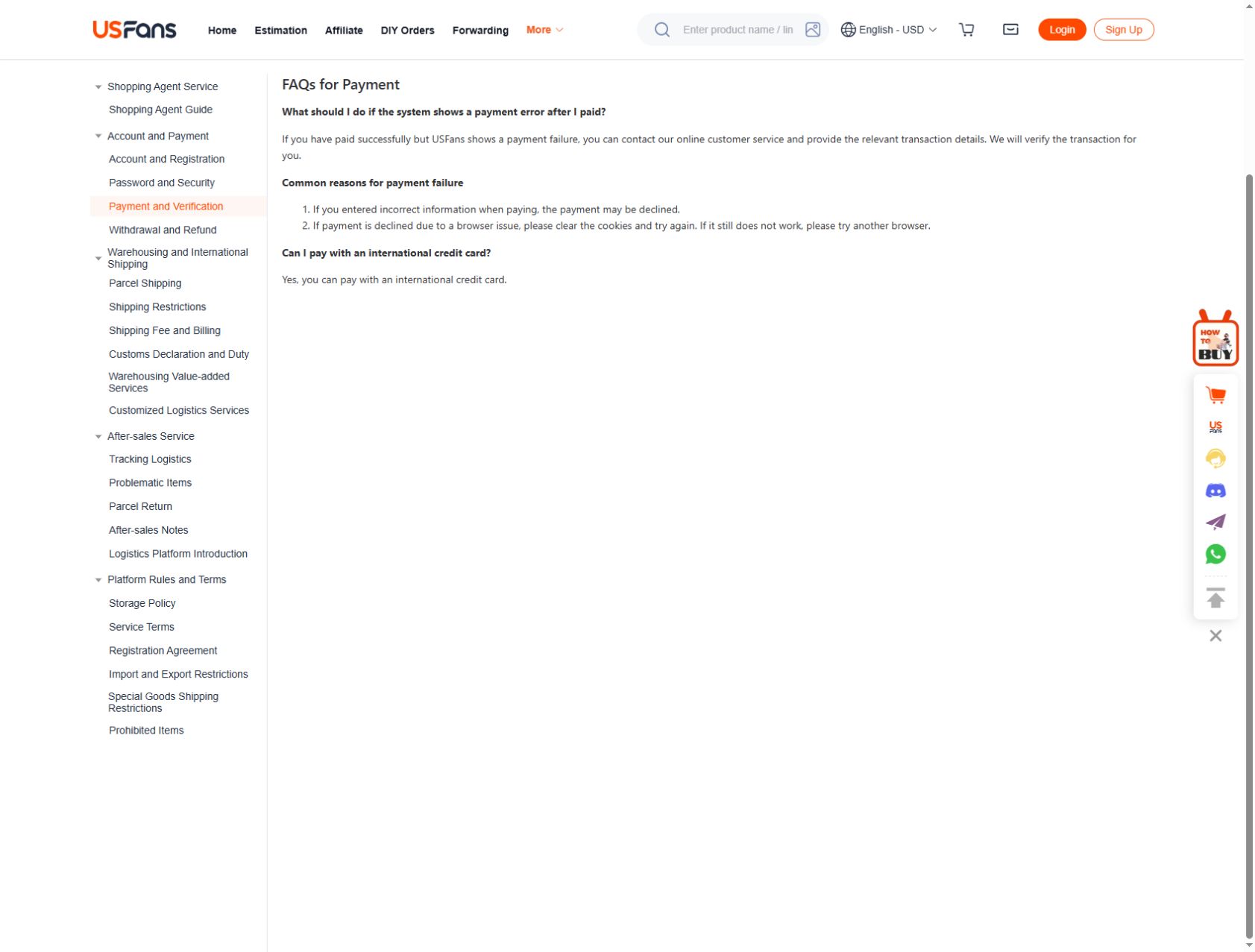Screen dimensions: 1255x952
Task: Select Prohibited Items in sidebar
Action: [146, 731]
